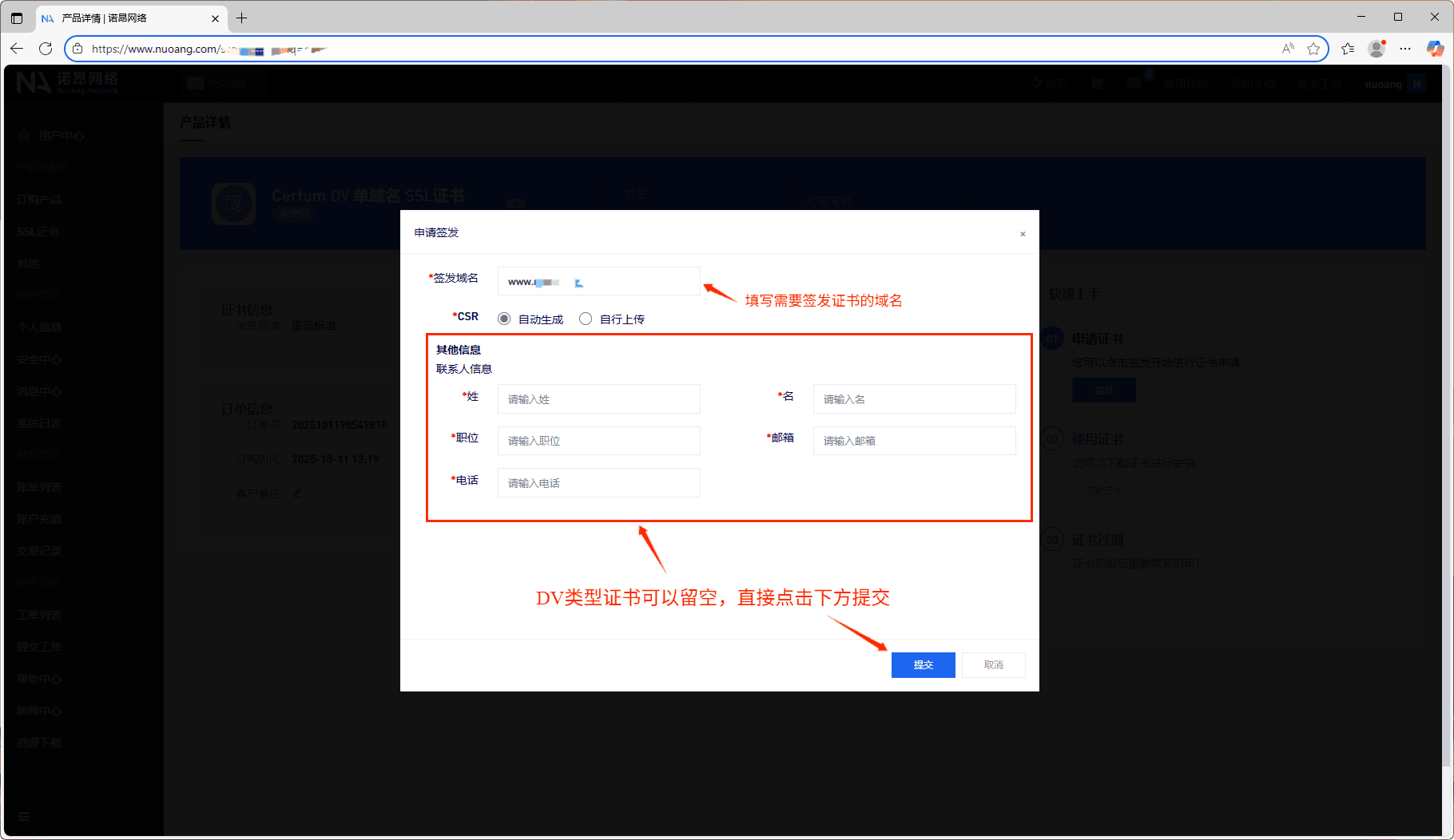
Task: Click the 取消 button
Action: (993, 665)
